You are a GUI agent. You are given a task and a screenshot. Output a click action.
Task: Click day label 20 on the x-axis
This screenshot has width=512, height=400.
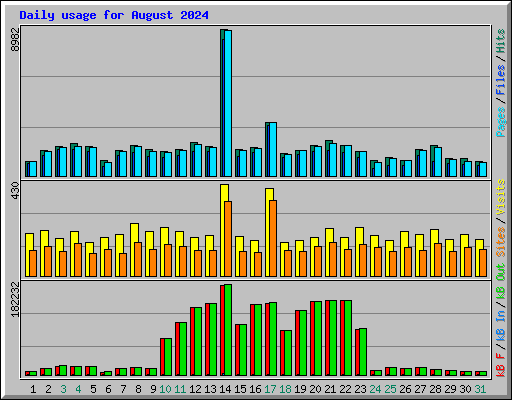[x=315, y=389]
